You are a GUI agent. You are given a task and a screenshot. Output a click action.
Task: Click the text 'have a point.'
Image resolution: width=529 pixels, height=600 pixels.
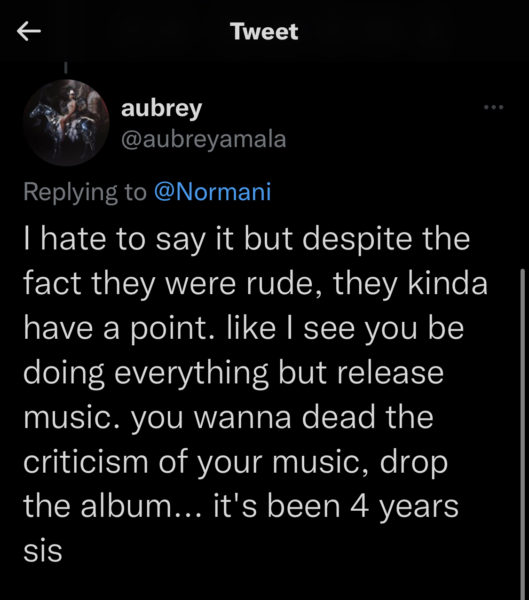tap(115, 329)
